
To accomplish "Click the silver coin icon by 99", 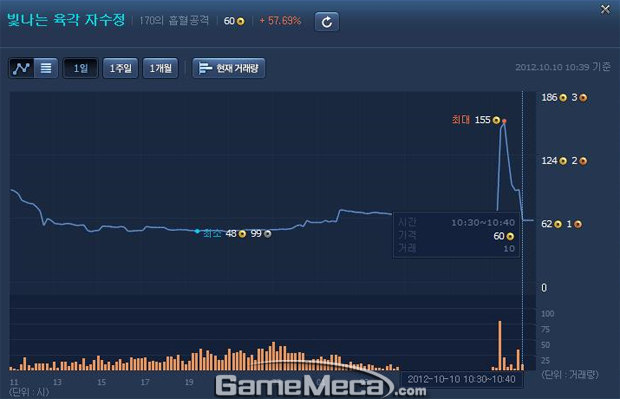I will click(x=268, y=234).
